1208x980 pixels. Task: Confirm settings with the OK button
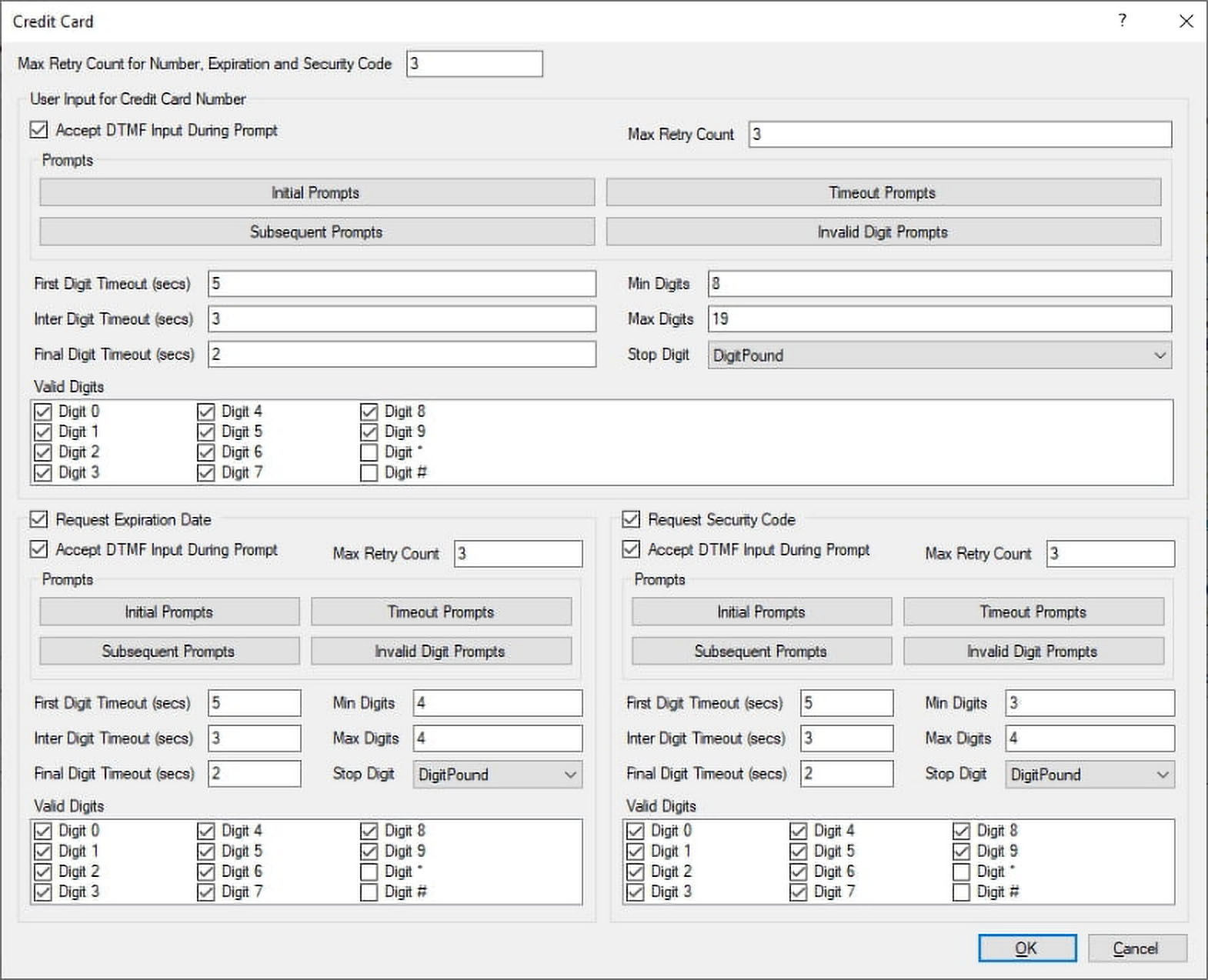tap(1027, 948)
